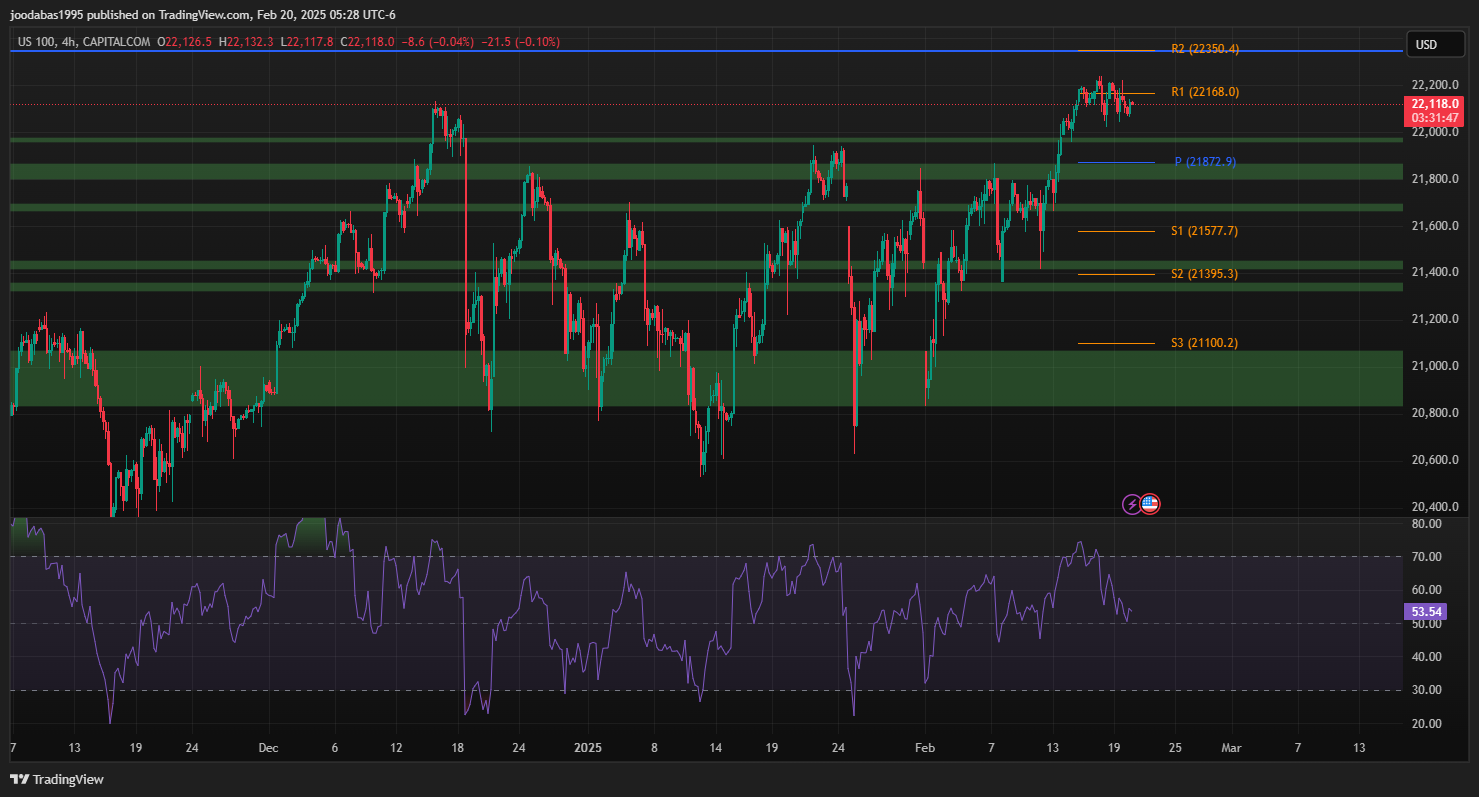Select the S1 (21577.7) support label
The width and height of the screenshot is (1479, 797).
pos(1204,231)
